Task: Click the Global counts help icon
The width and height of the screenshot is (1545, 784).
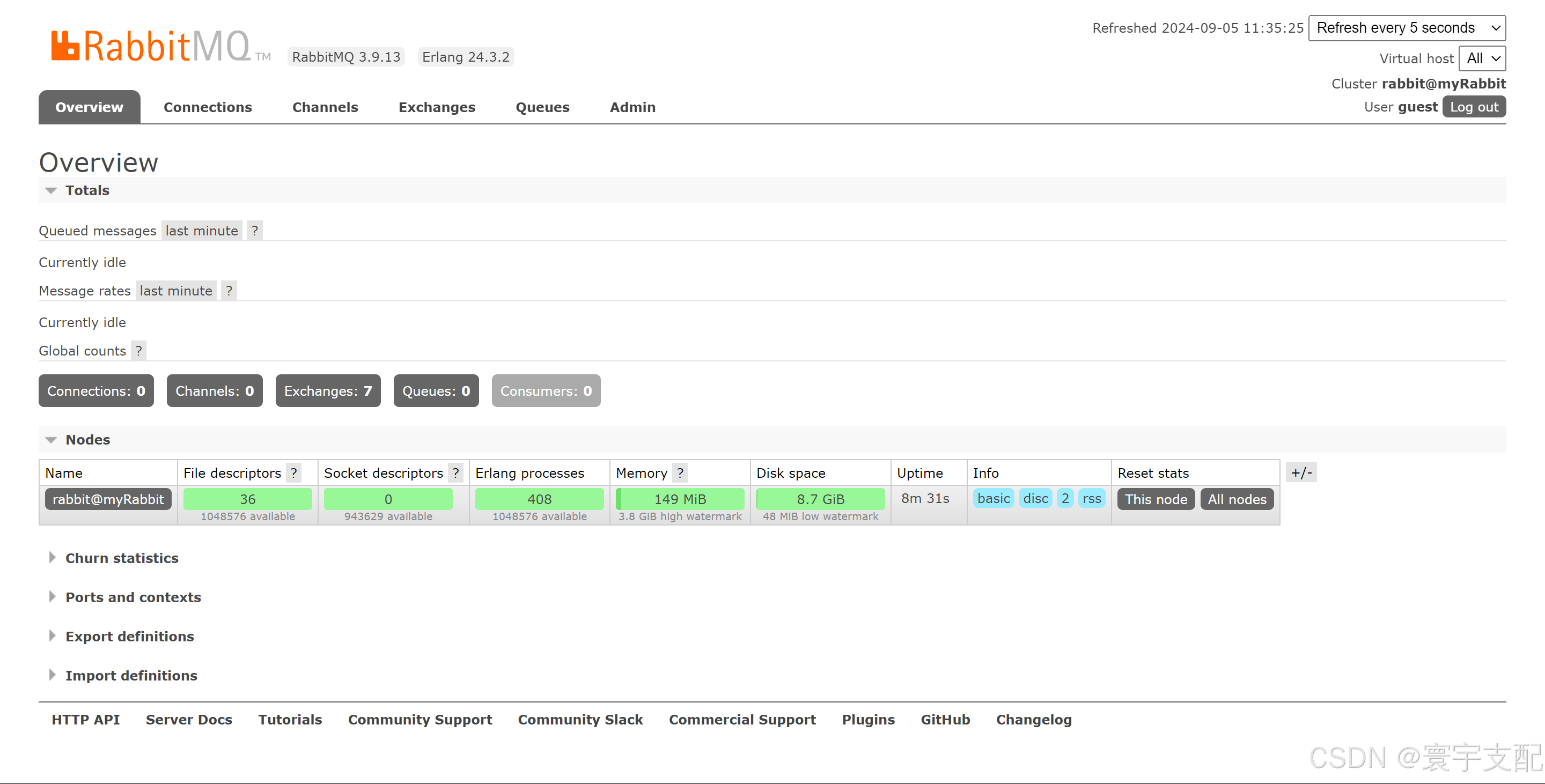Action: click(x=138, y=351)
